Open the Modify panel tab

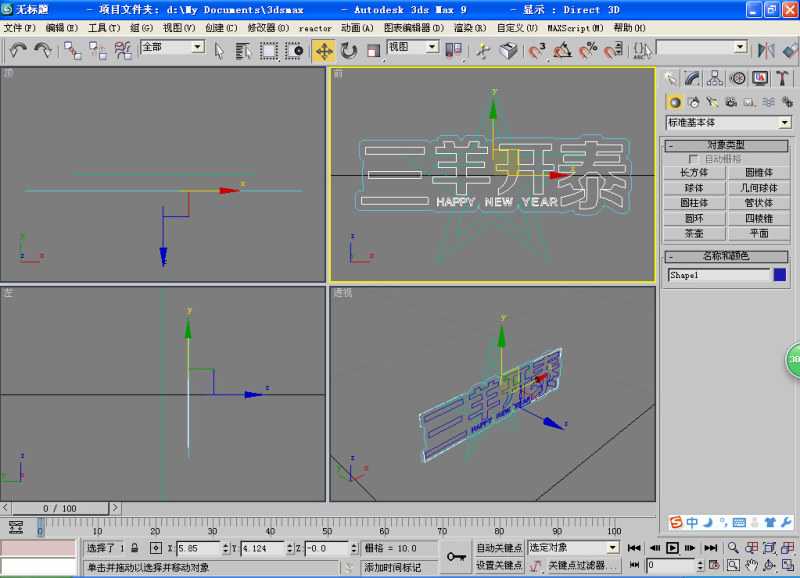tap(693, 78)
